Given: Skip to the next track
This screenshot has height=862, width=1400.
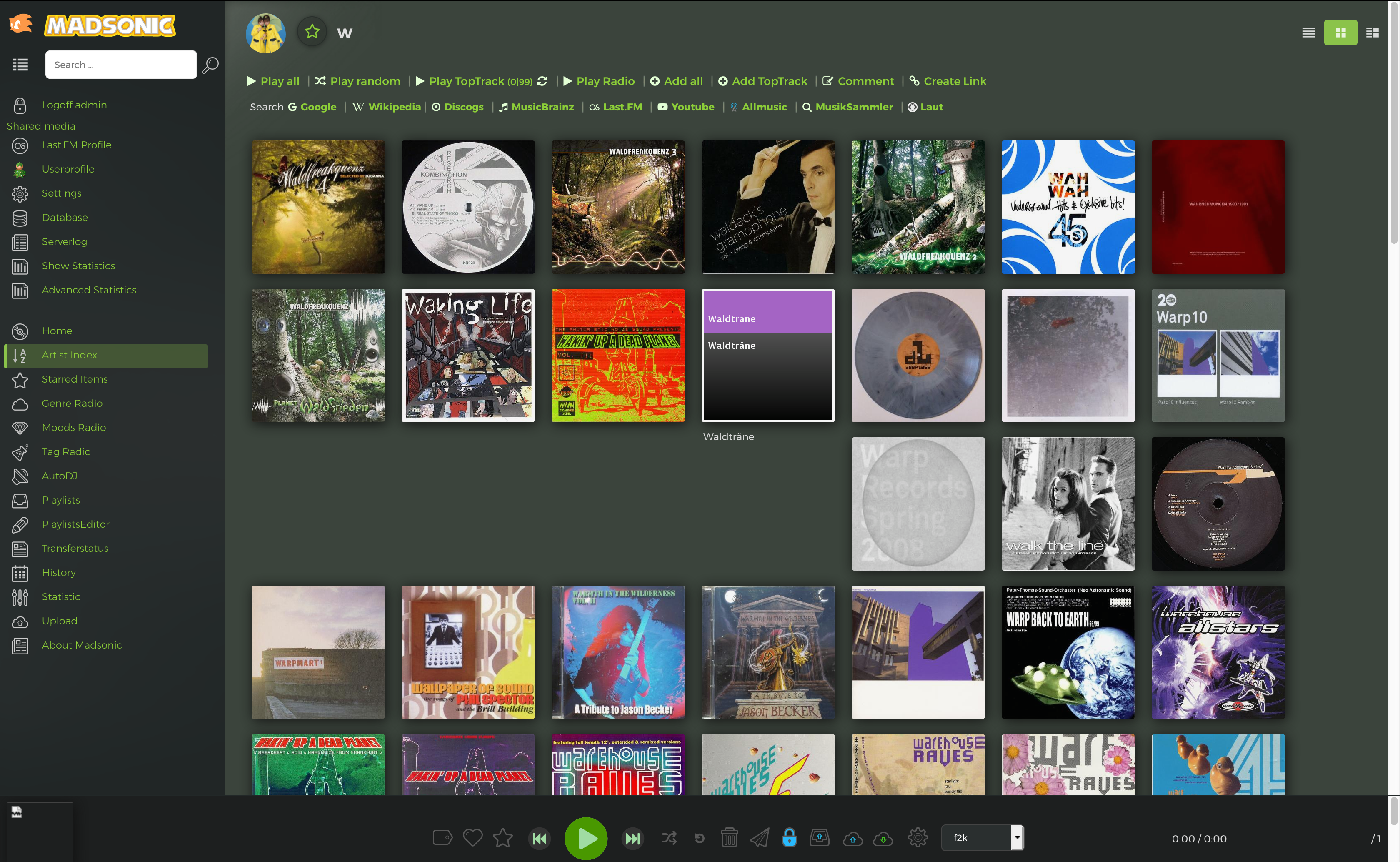Looking at the screenshot, I should pos(632,838).
